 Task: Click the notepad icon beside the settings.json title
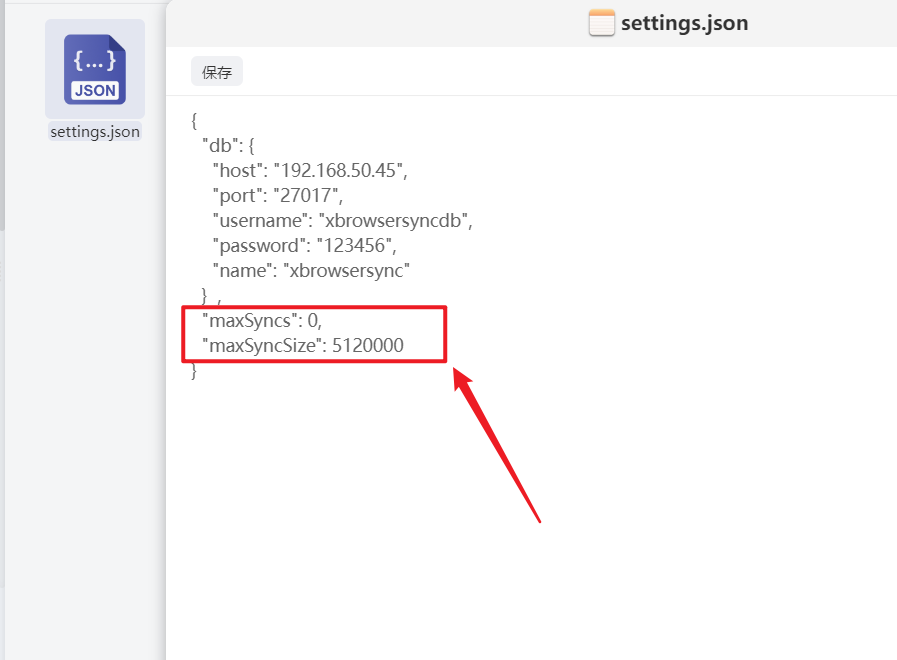coord(602,23)
